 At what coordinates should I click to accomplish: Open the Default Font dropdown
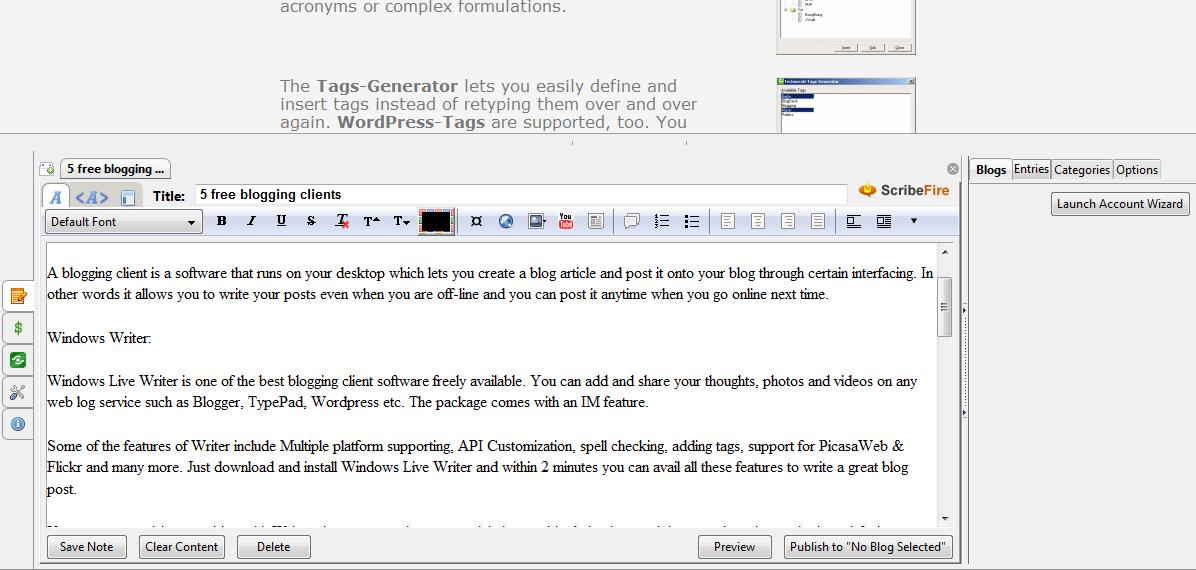click(124, 222)
